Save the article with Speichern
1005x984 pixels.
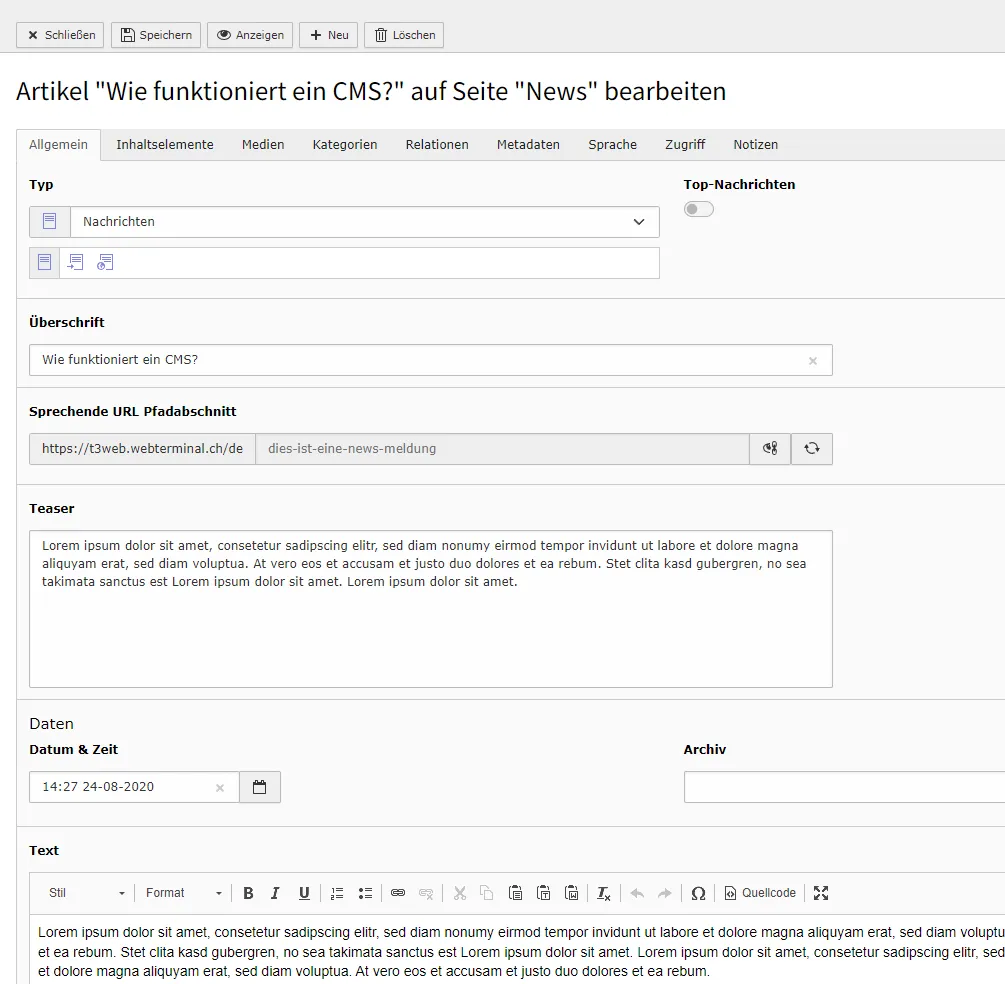[x=156, y=35]
